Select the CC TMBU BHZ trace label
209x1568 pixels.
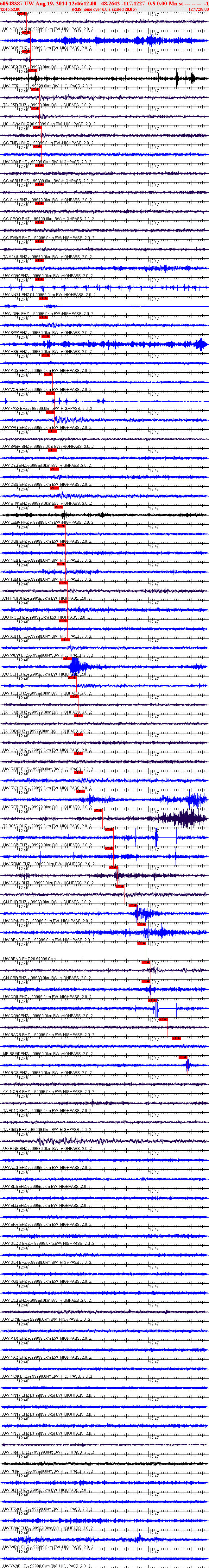coord(49,143)
